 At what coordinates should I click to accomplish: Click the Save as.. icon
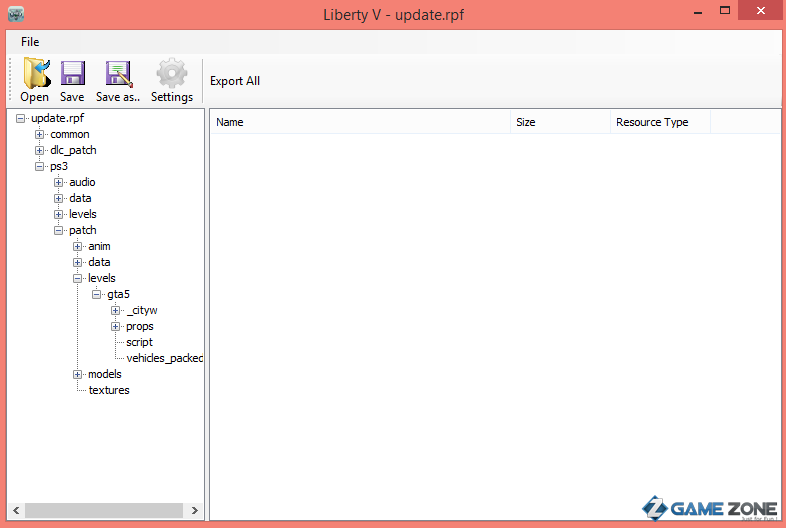[119, 74]
